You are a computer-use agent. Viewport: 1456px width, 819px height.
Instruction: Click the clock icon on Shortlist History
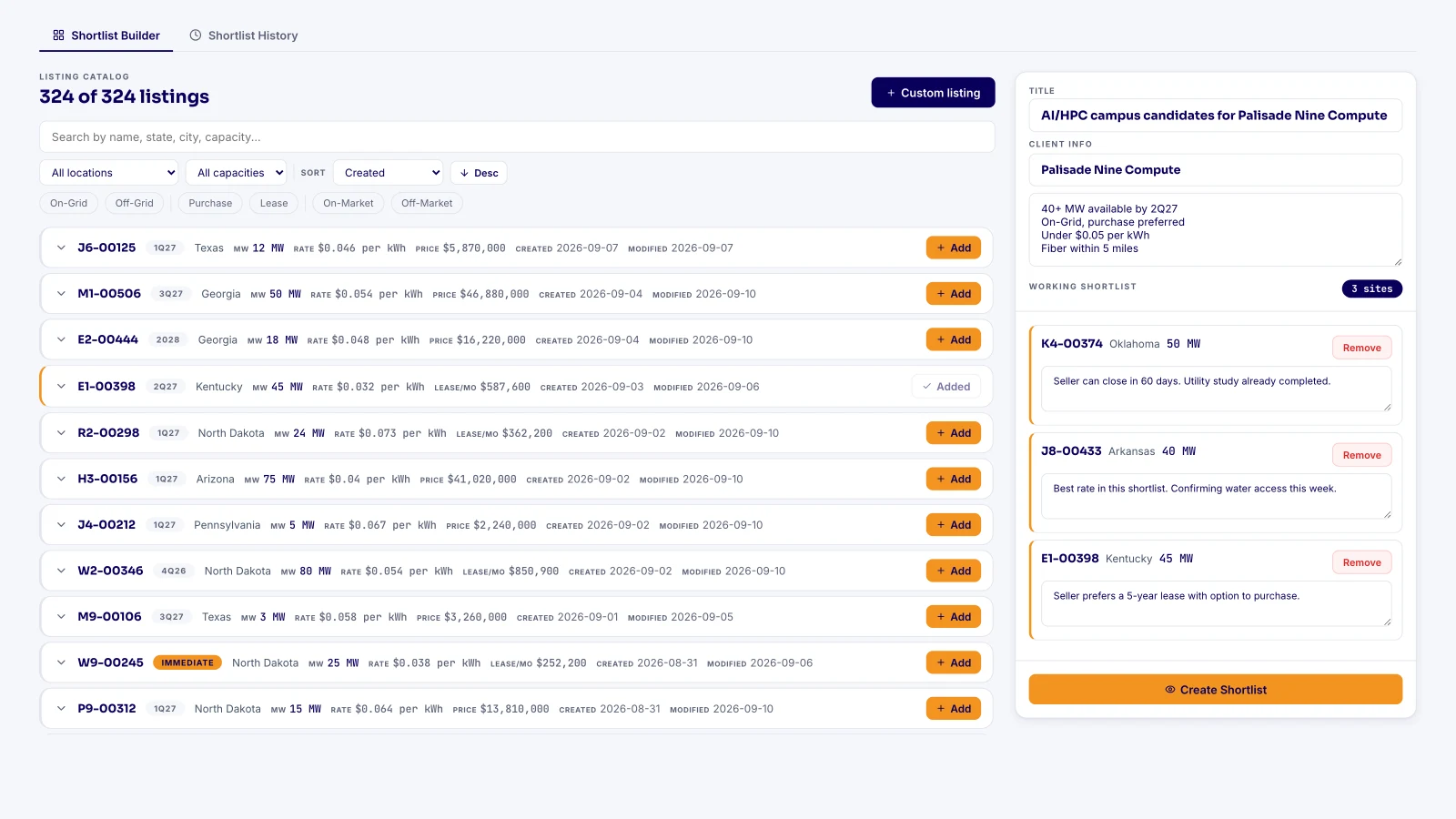[x=196, y=35]
